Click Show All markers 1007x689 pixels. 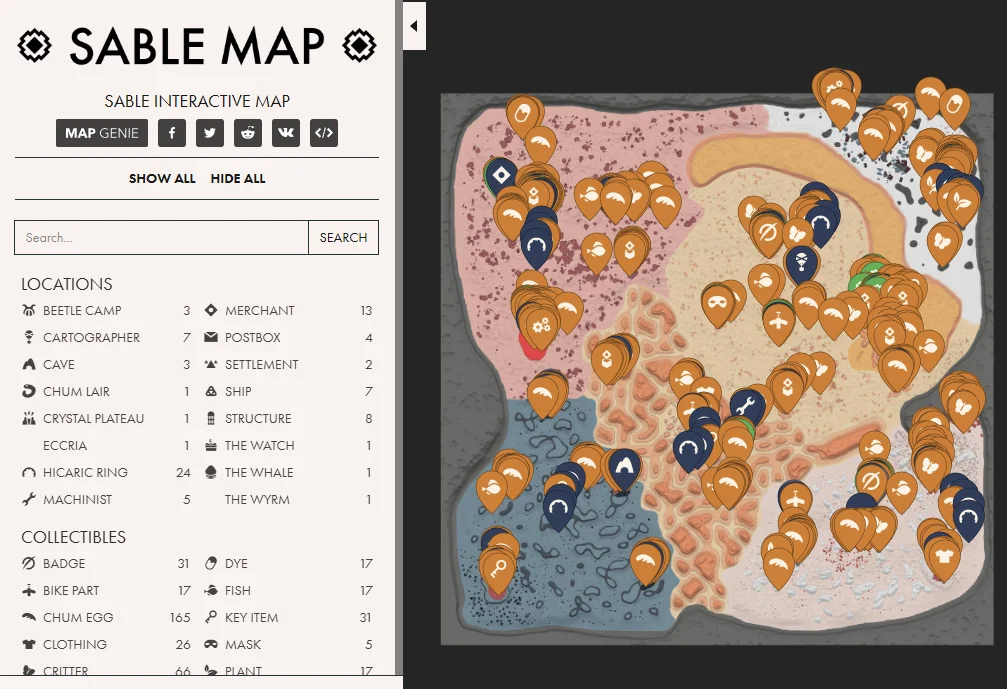(x=162, y=179)
